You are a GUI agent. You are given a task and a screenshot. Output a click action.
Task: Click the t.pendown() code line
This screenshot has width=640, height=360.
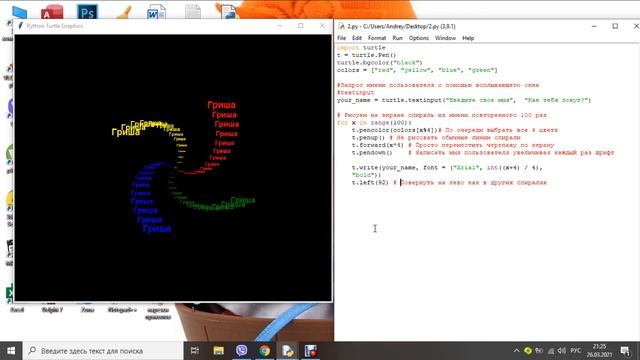[x=483, y=152]
